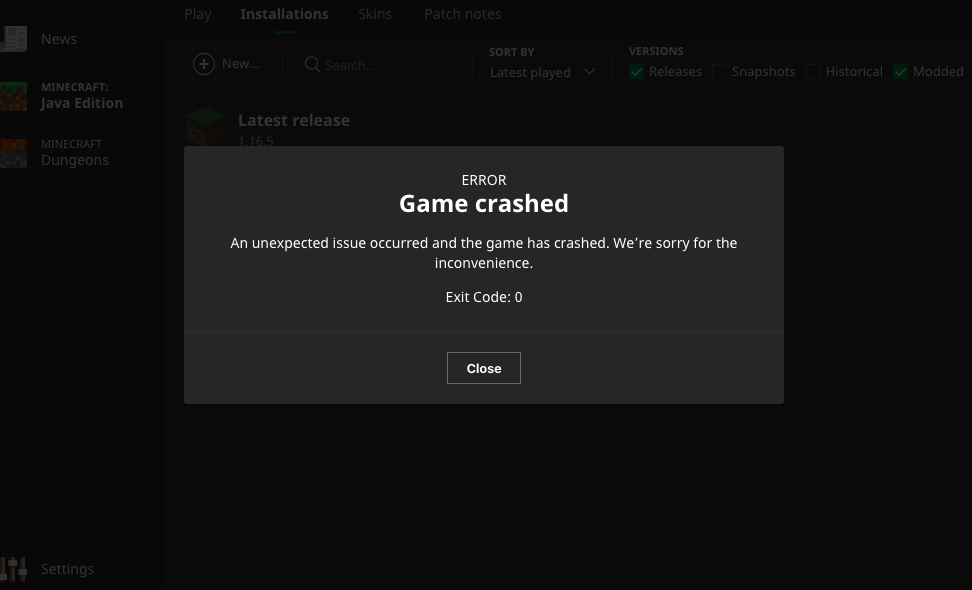Close the Game crashed dialog
The image size is (972, 590).
point(484,368)
